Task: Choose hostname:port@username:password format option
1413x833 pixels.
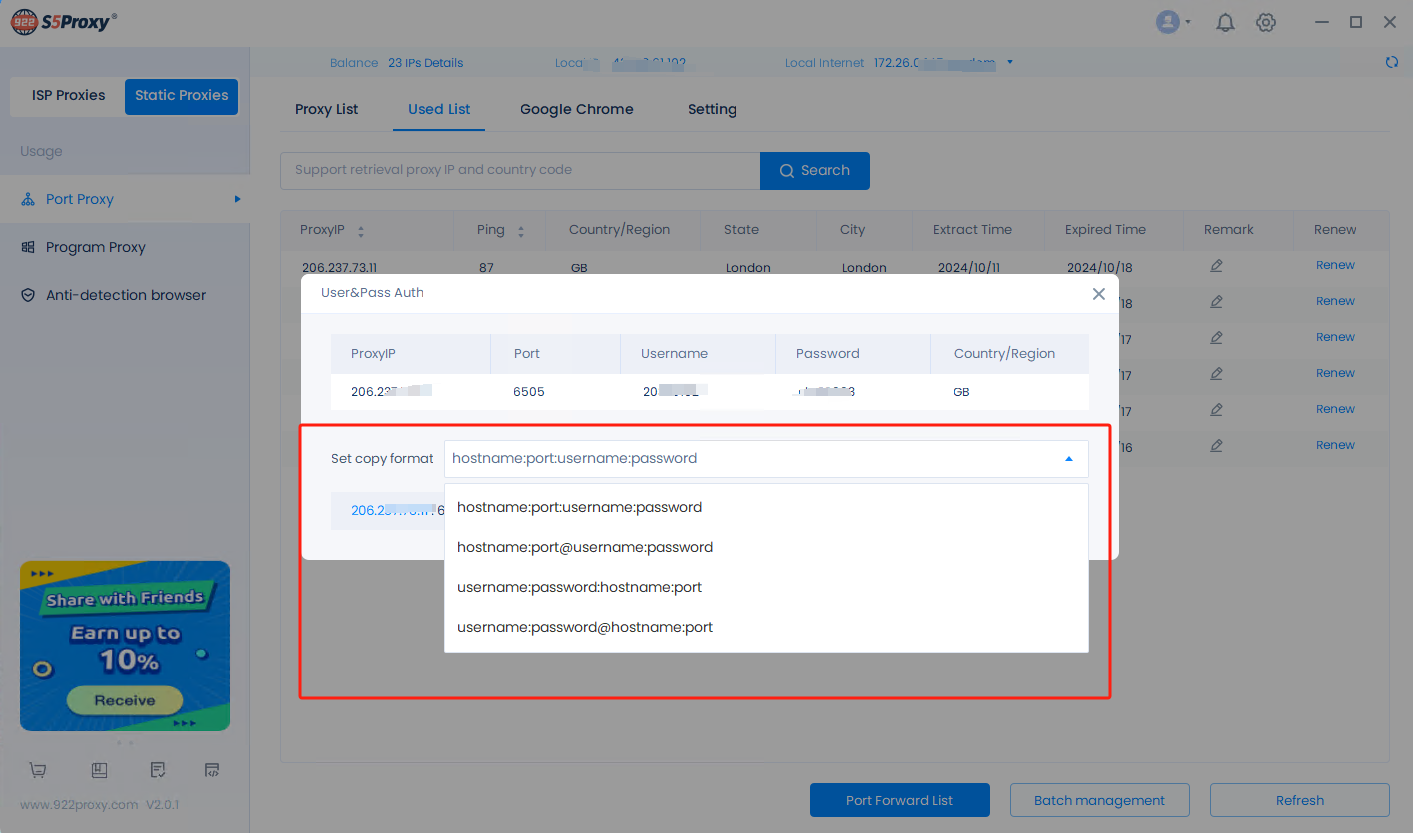Action: click(584, 547)
